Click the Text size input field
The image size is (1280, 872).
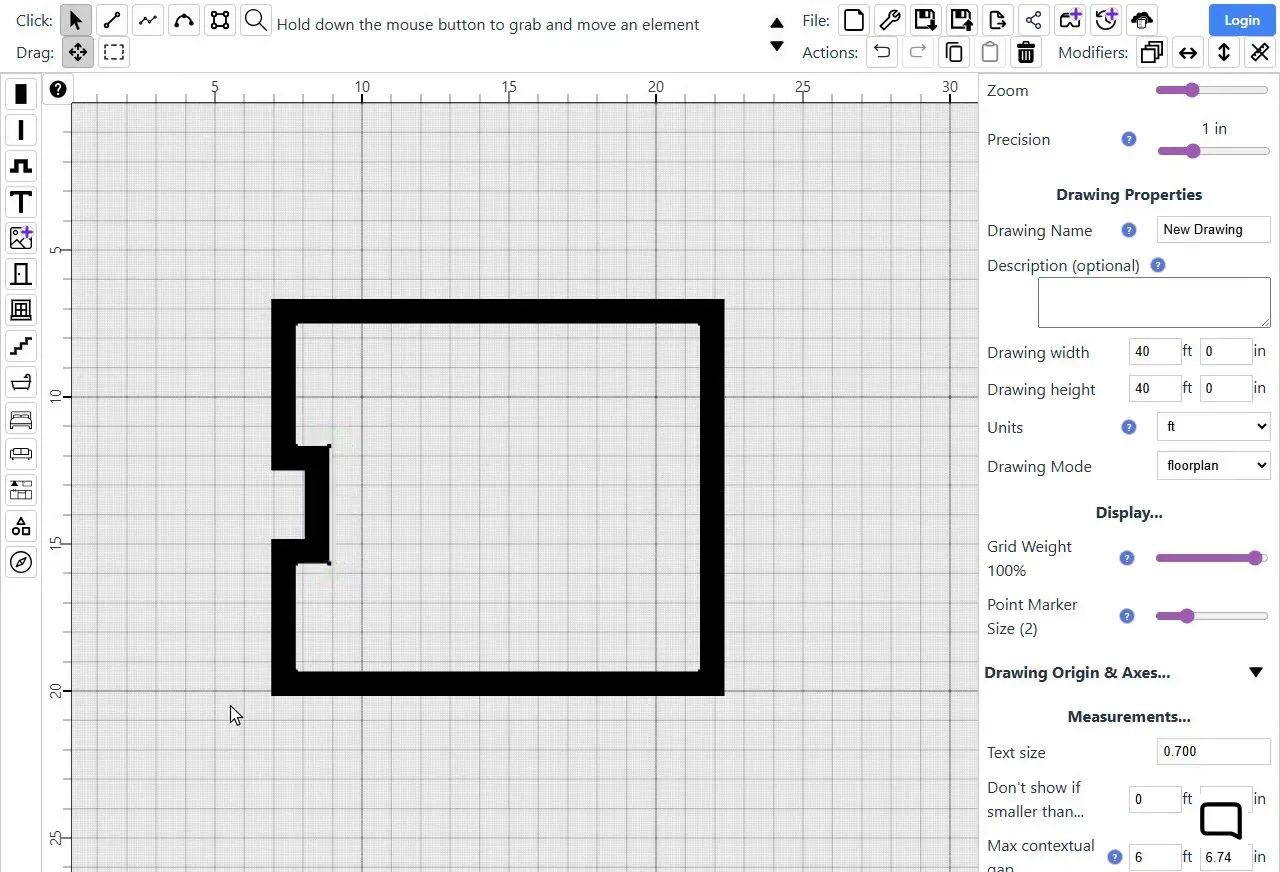click(x=1213, y=751)
